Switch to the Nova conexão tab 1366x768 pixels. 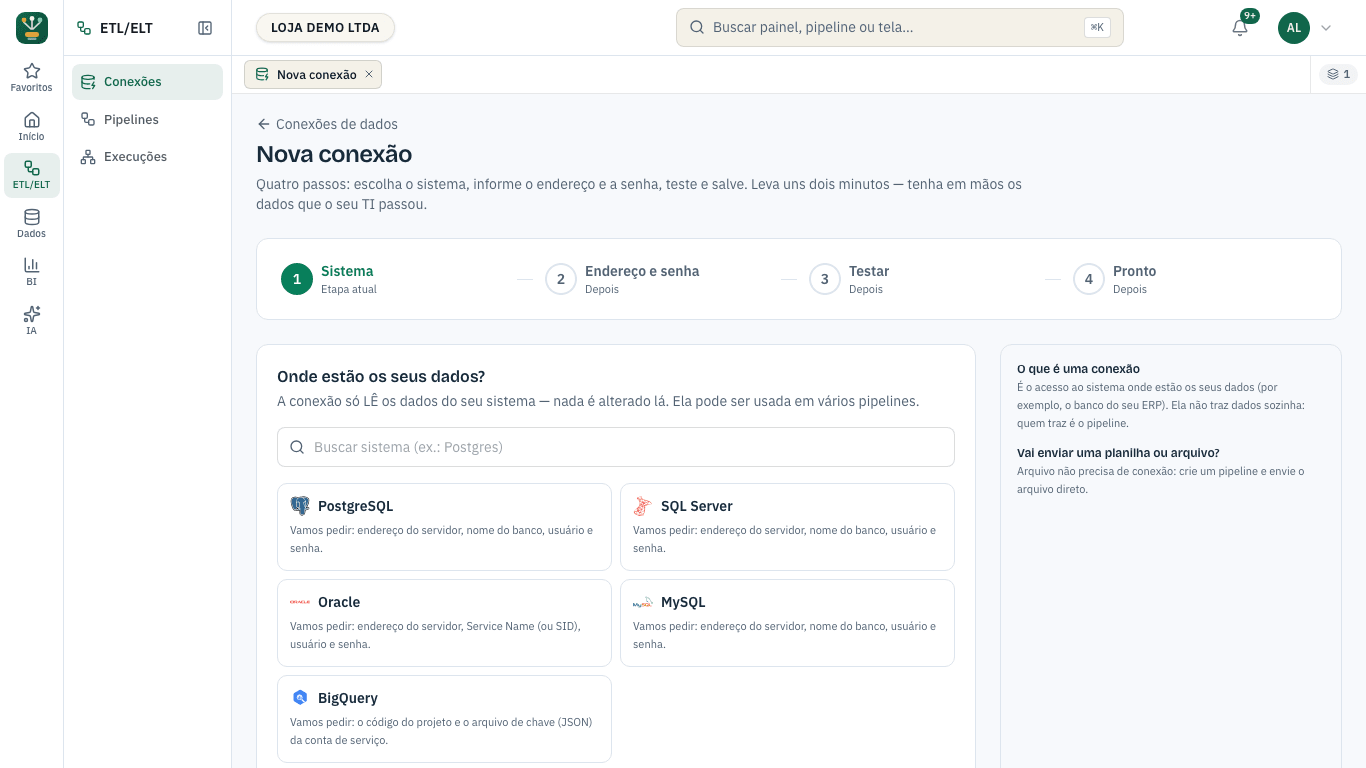pyautogui.click(x=313, y=74)
